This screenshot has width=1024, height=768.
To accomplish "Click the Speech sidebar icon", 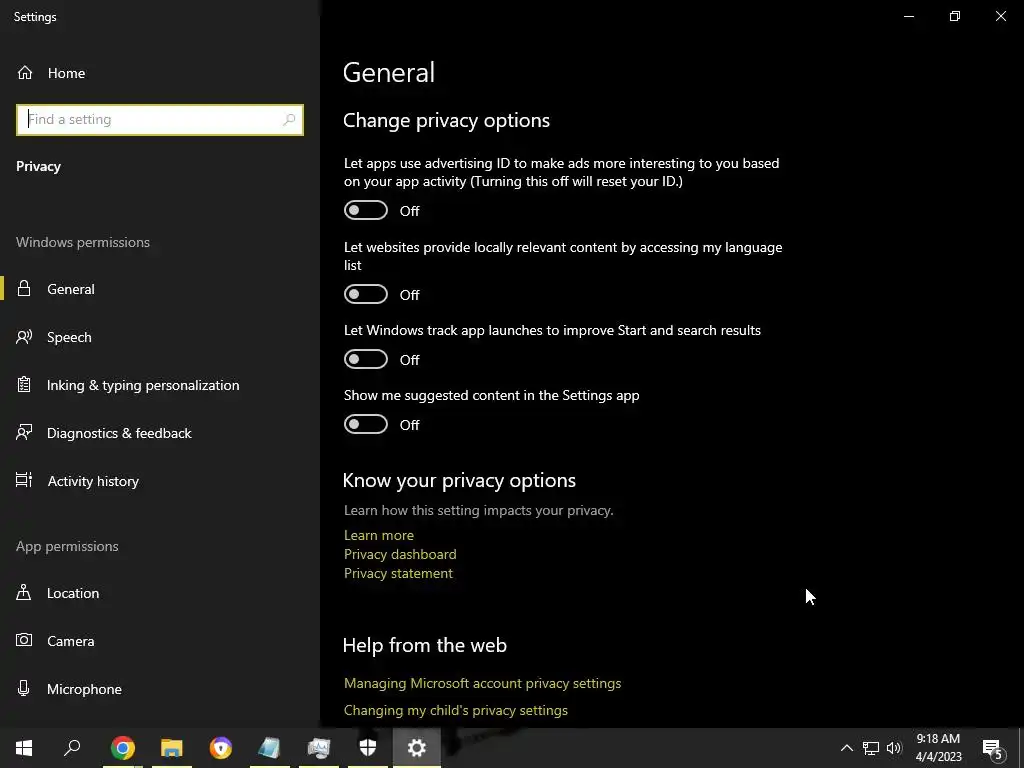I will pos(24,337).
